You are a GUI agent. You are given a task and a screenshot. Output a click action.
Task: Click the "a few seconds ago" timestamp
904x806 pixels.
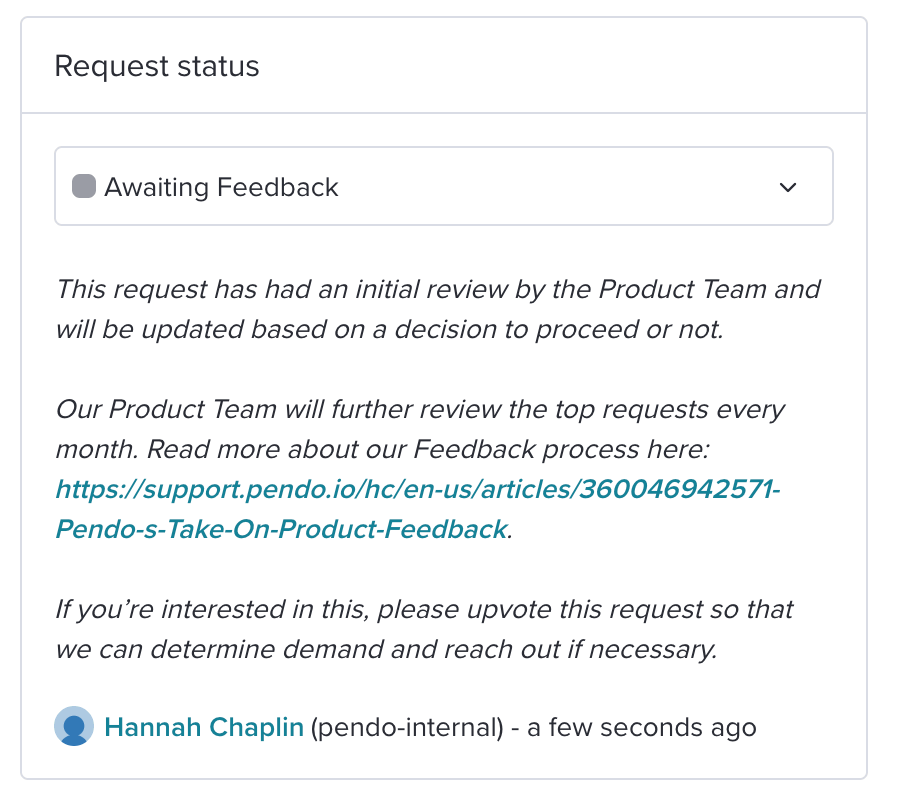coord(641,727)
